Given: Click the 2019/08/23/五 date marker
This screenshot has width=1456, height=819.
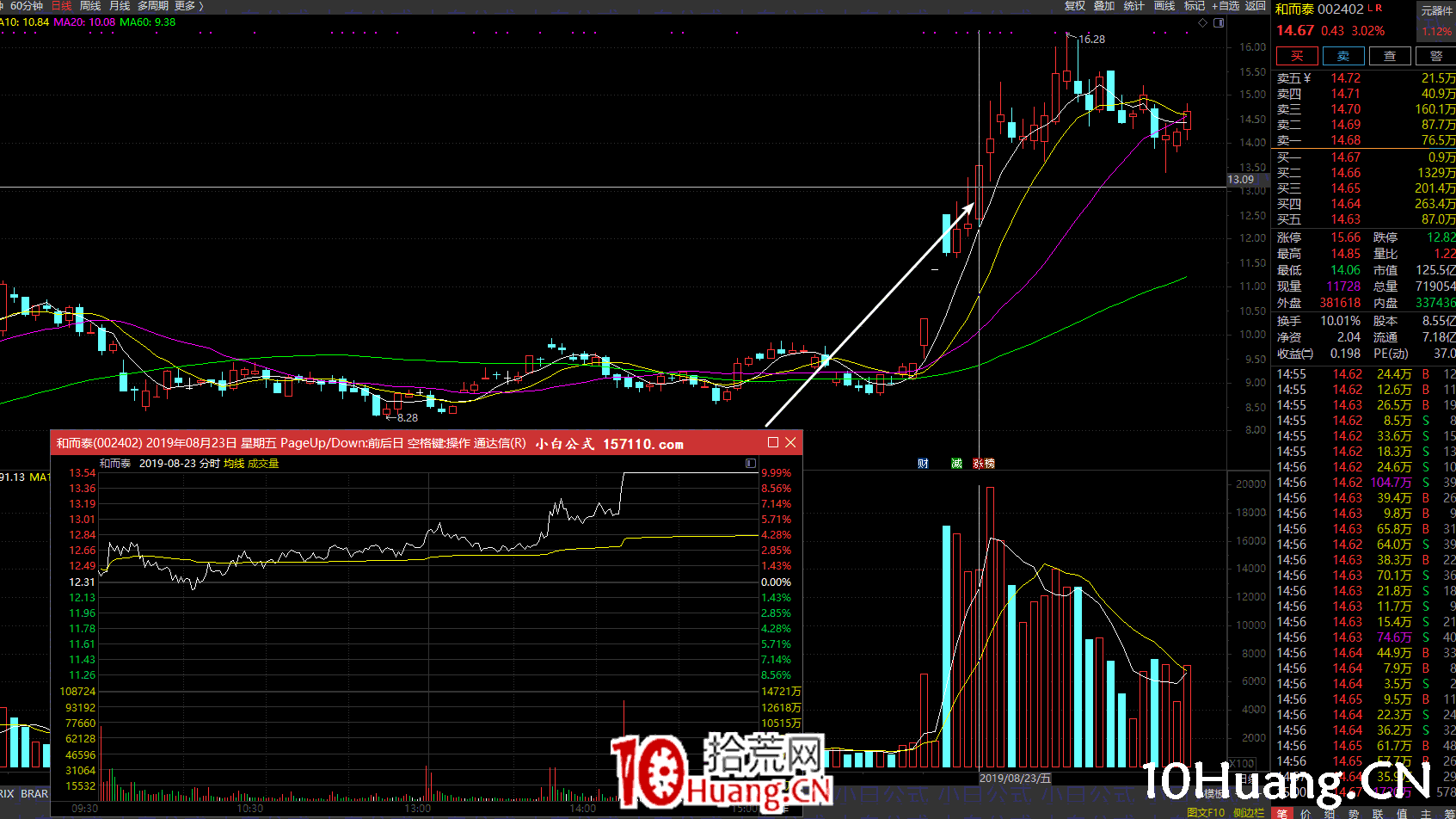Looking at the screenshot, I should pos(1016,778).
